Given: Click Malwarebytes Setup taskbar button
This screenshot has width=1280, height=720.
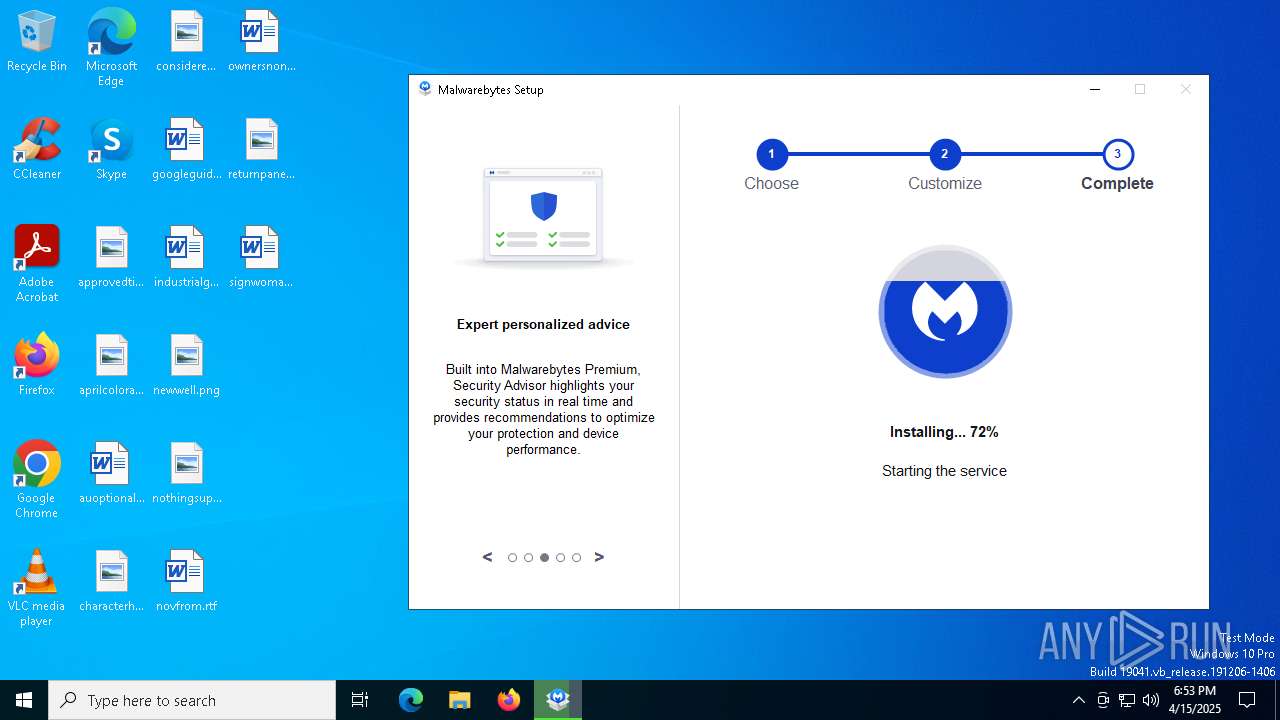Looking at the screenshot, I should [x=558, y=700].
